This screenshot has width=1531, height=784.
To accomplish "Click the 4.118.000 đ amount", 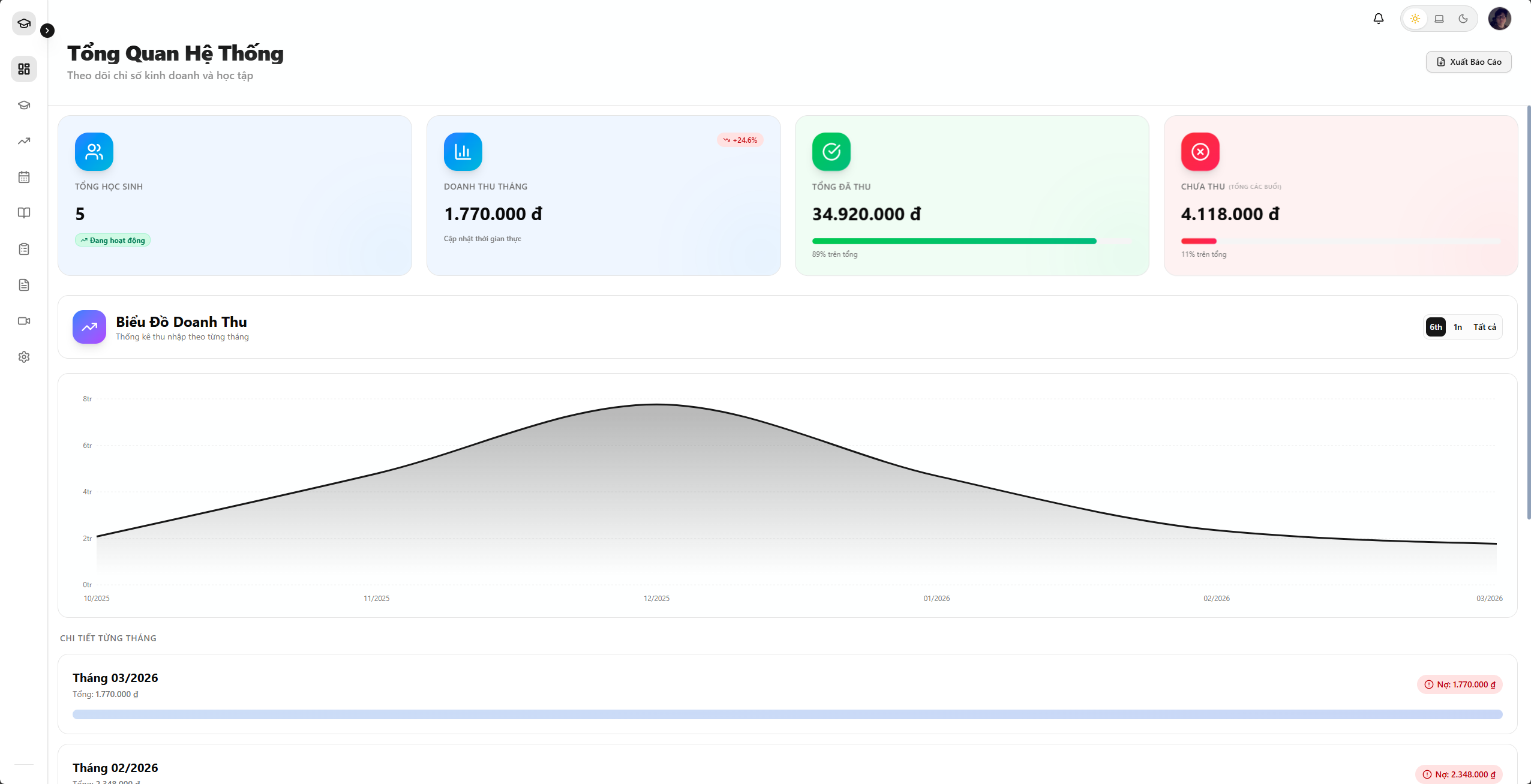I will click(x=1230, y=214).
